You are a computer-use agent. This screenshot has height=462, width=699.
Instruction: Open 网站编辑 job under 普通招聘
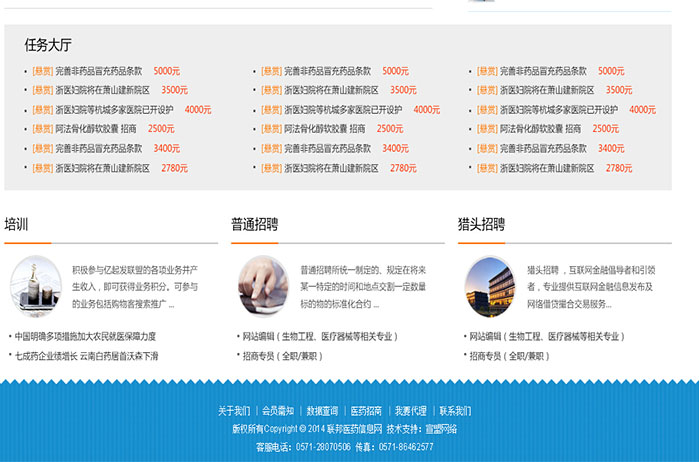319,337
